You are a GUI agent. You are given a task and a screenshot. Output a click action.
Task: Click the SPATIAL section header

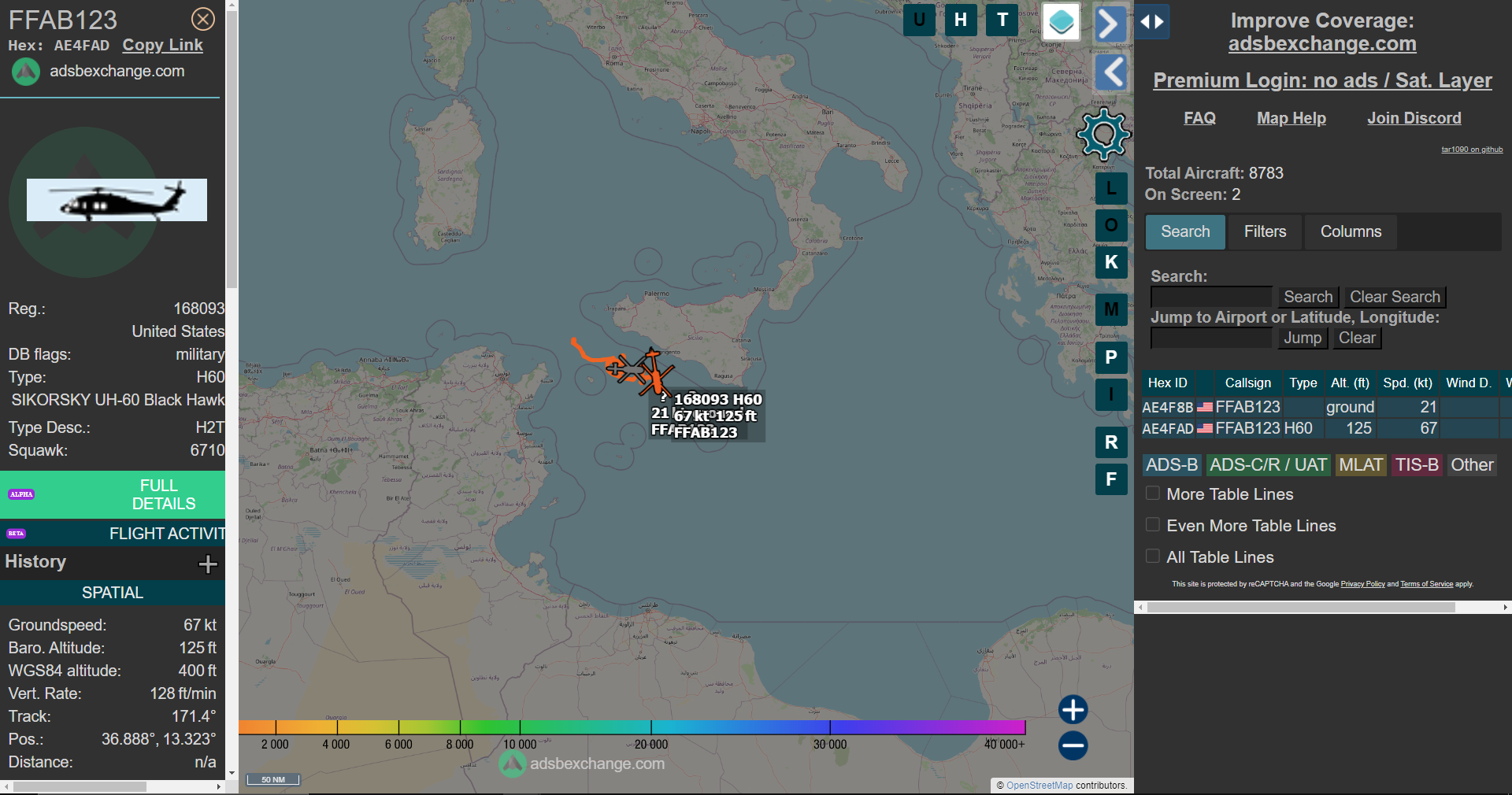113,593
